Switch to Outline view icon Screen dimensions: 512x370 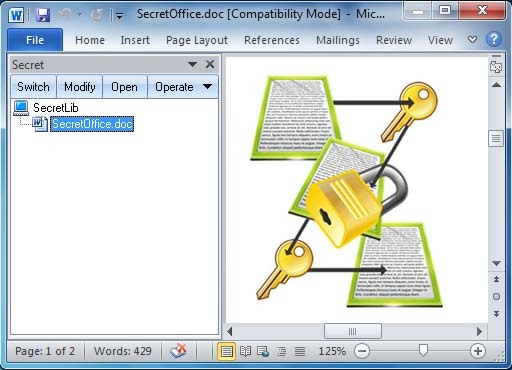282,351
